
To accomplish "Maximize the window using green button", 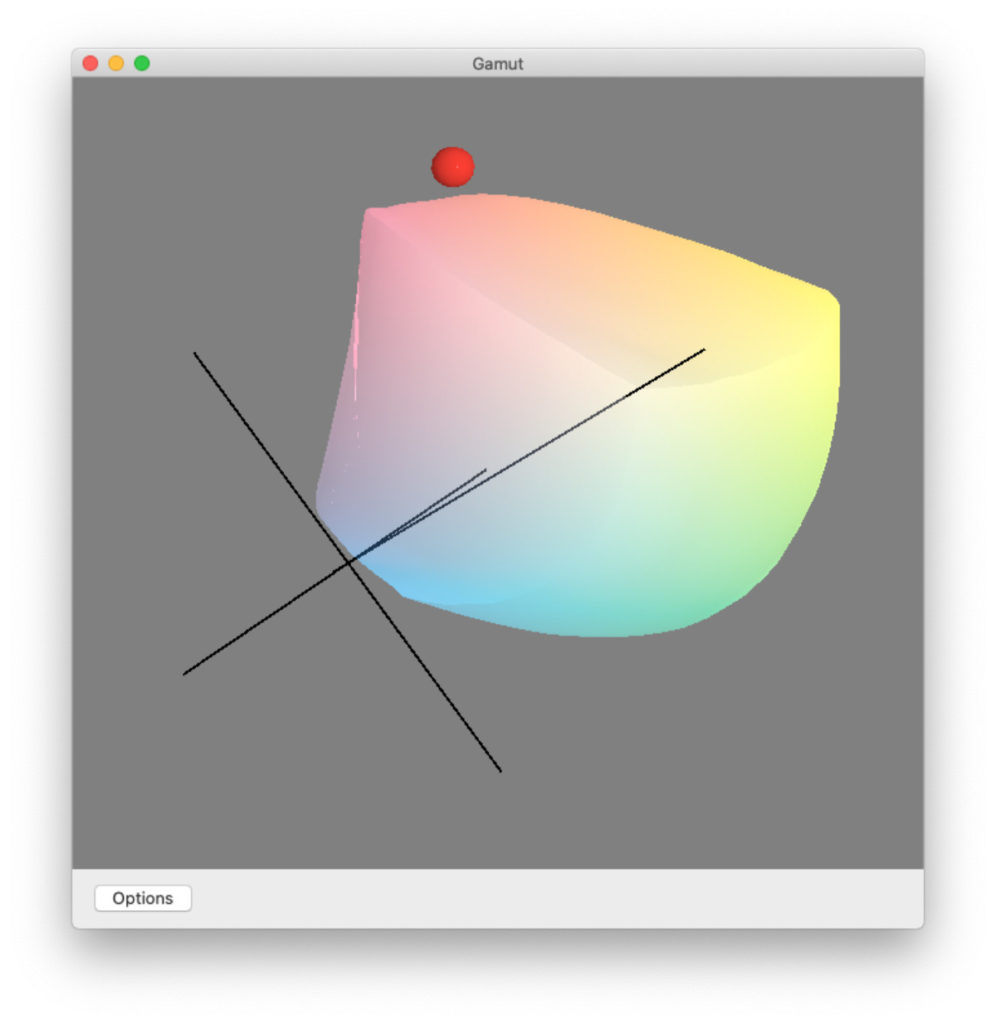I will [142, 63].
